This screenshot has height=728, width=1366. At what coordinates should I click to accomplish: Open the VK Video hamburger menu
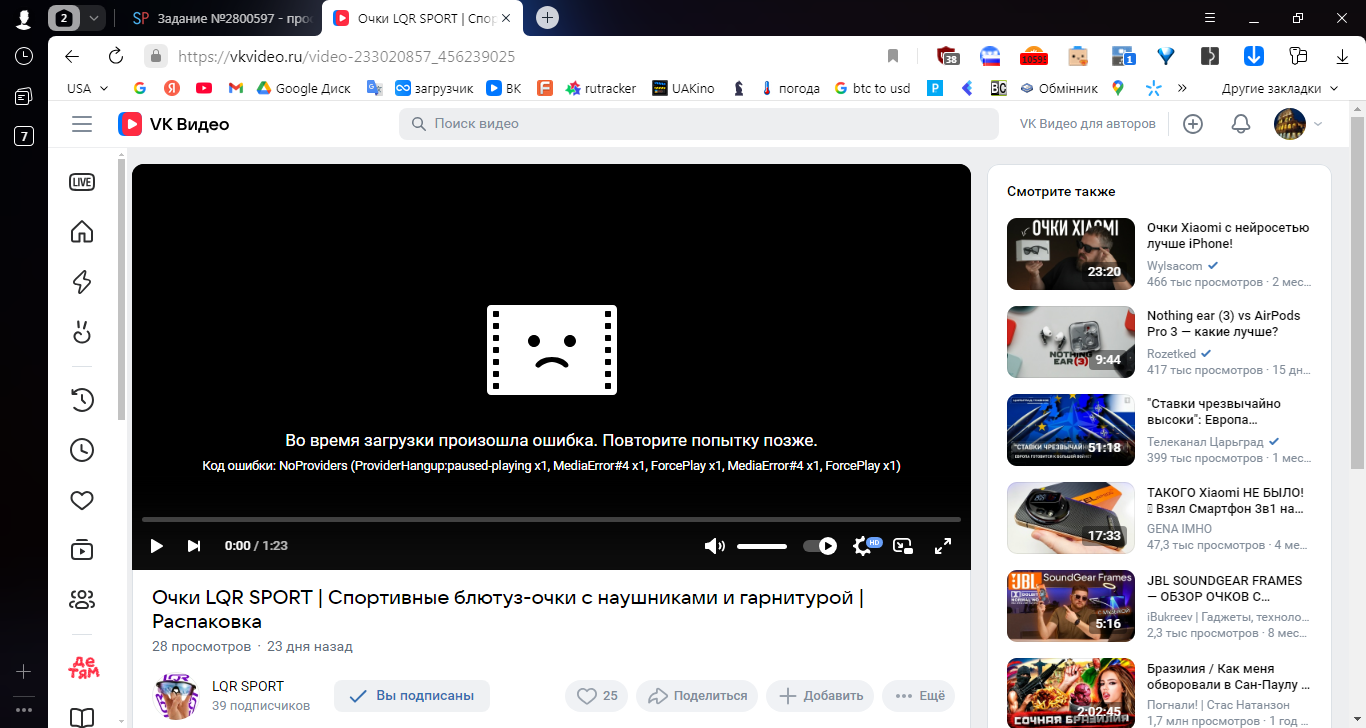(x=82, y=124)
